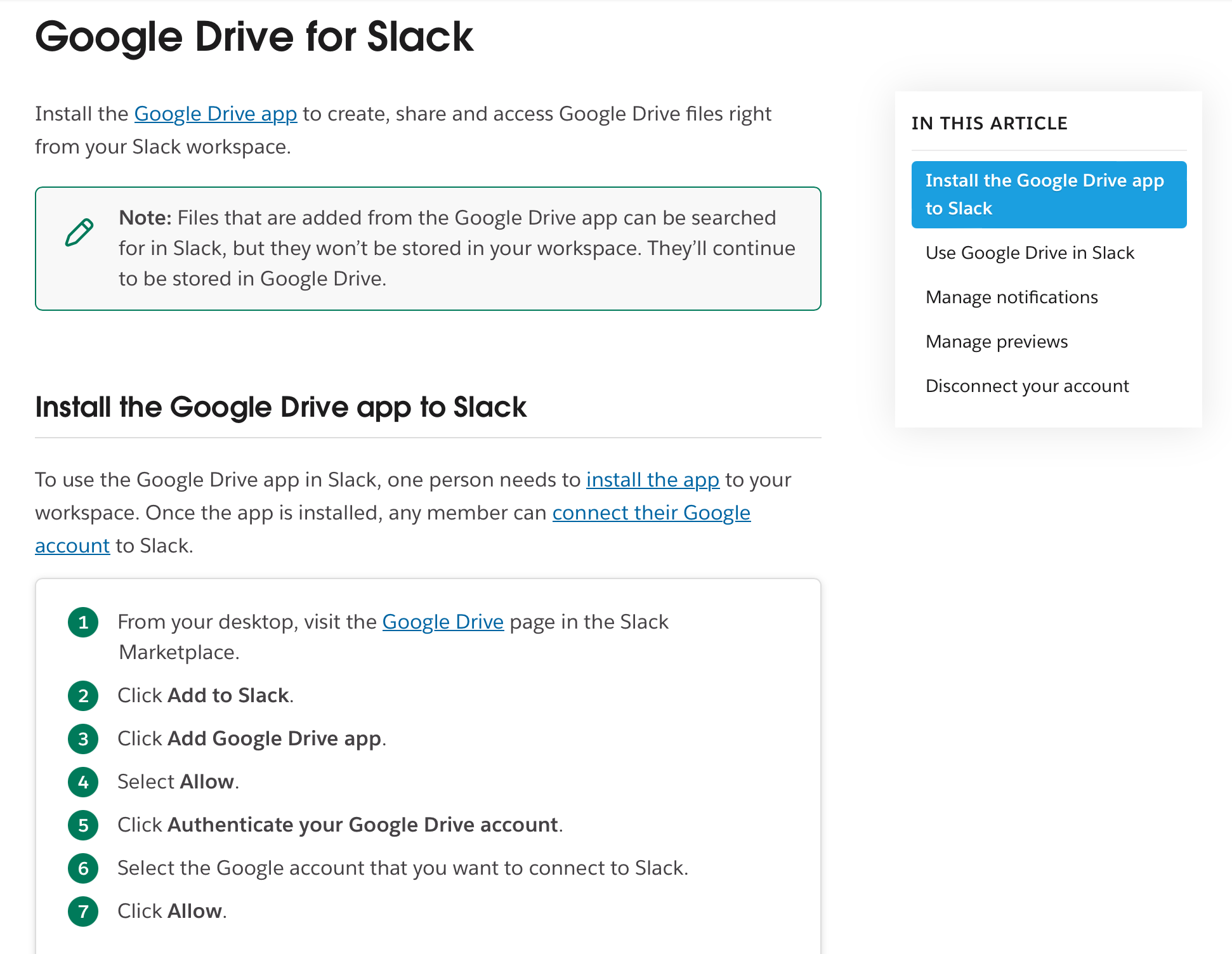
Task: Click the 'Add Google Drive app' text
Action: [275, 738]
